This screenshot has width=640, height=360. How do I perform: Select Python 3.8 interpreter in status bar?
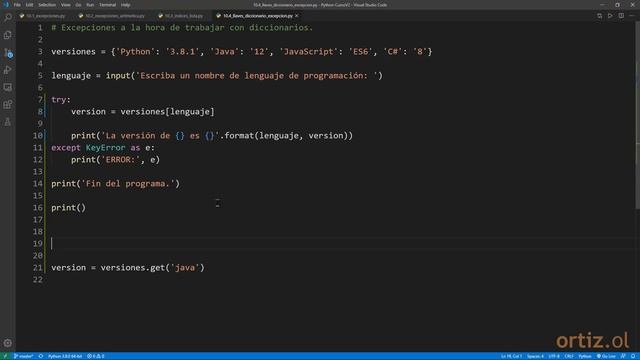(65, 356)
